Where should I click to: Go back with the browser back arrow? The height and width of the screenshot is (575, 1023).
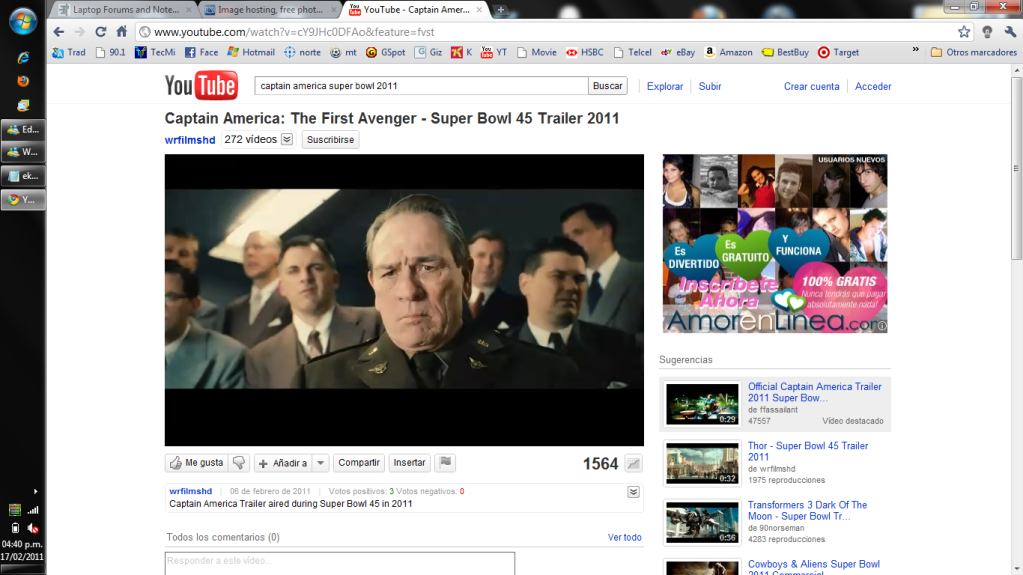click(59, 31)
